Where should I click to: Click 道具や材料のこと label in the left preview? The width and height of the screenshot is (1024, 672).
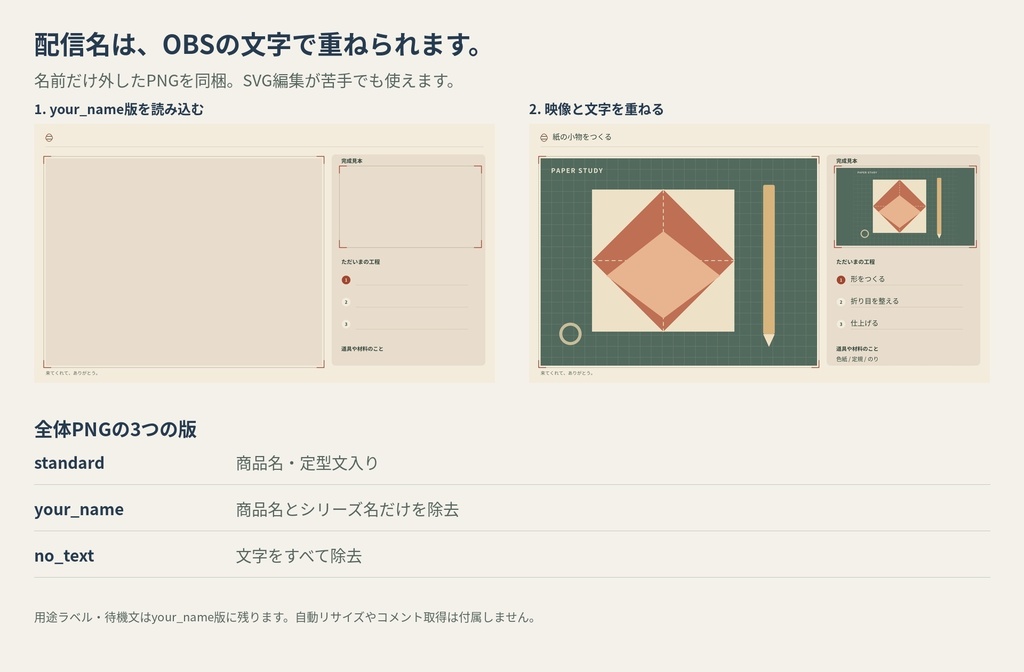click(x=362, y=349)
